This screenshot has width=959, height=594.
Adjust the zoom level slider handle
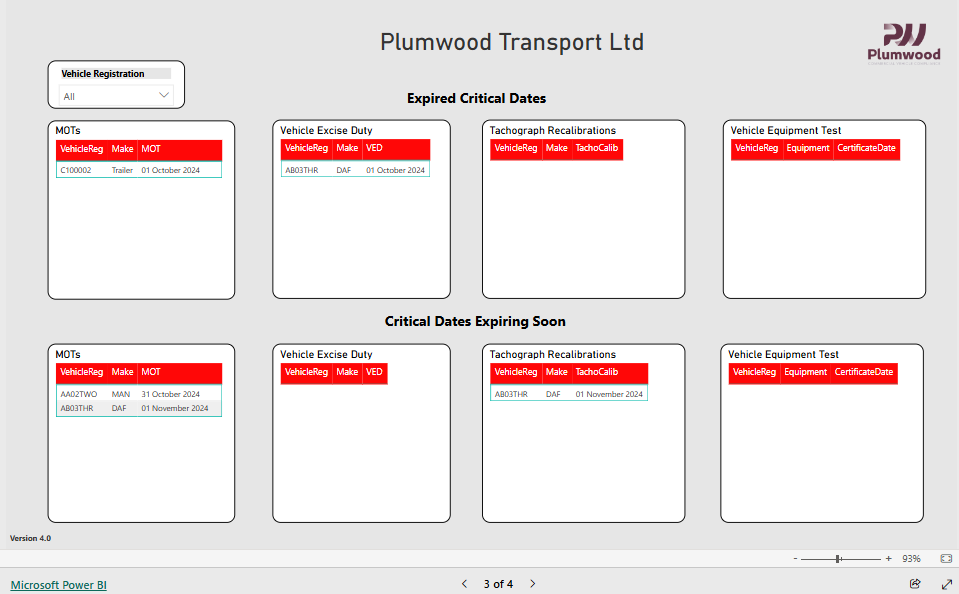point(838,559)
